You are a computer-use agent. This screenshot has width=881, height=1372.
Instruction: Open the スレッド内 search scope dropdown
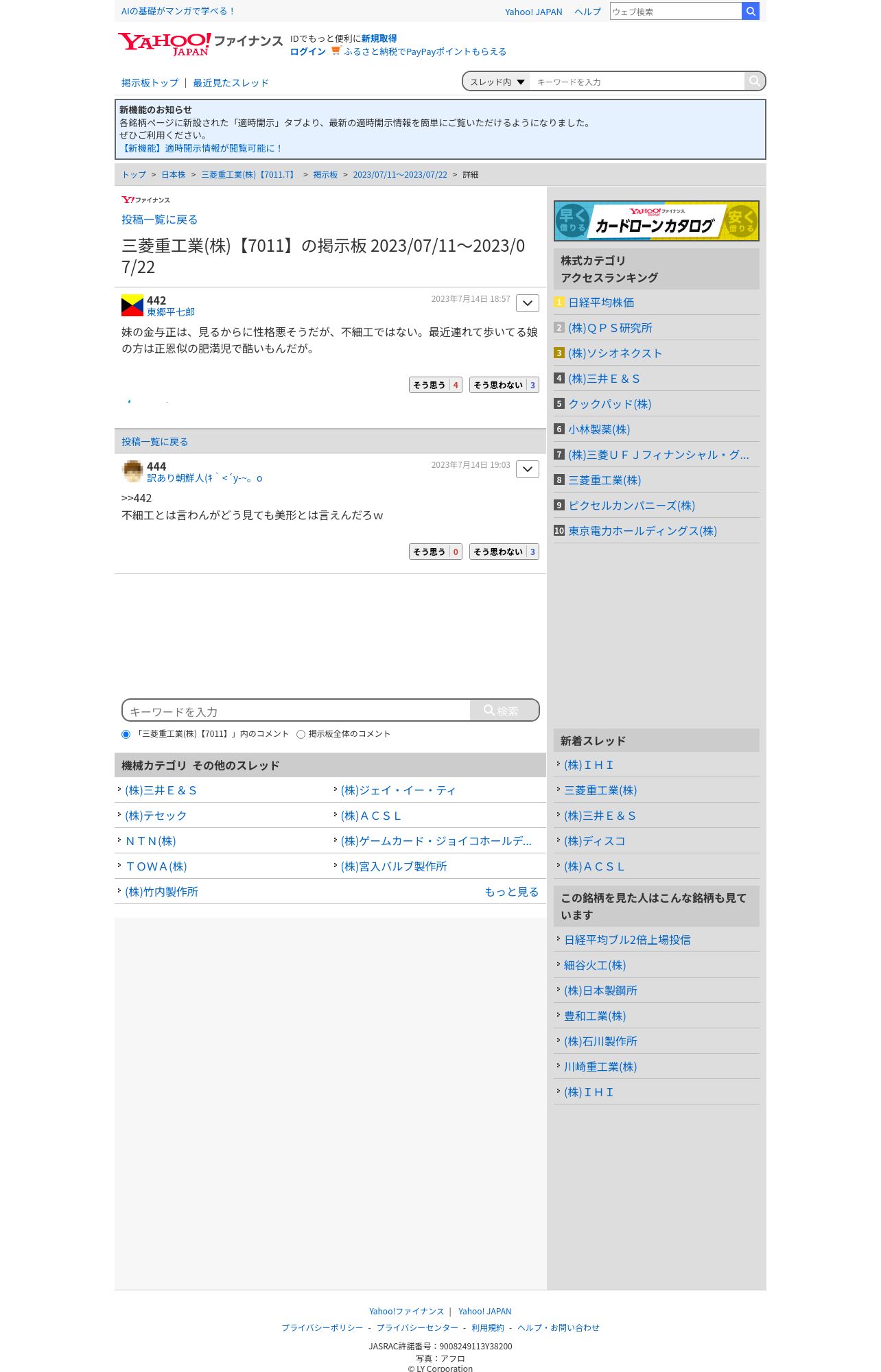click(x=497, y=82)
